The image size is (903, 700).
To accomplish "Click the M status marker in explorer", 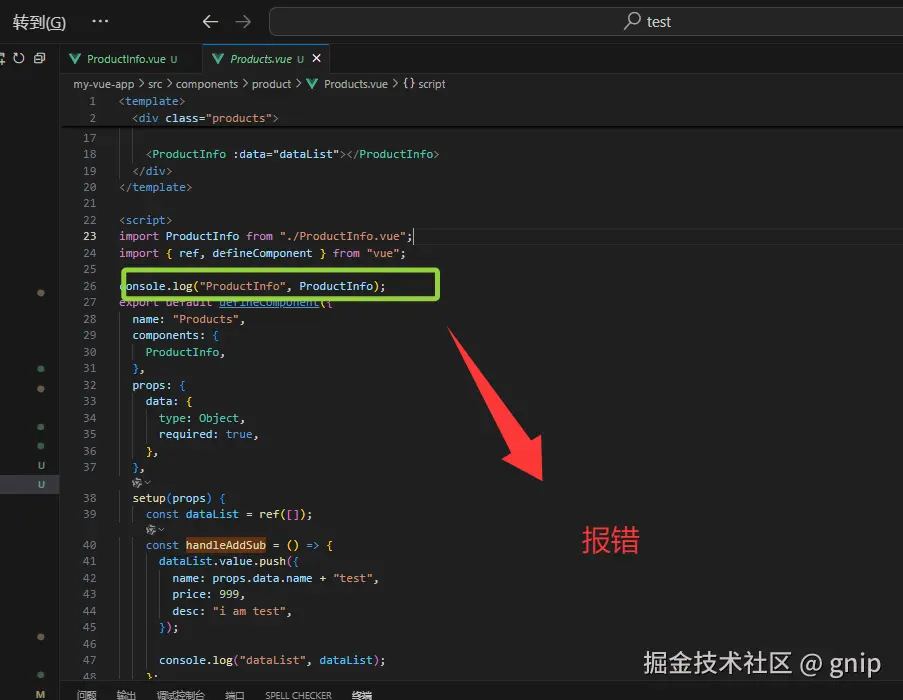I will pyautogui.click(x=40, y=694).
